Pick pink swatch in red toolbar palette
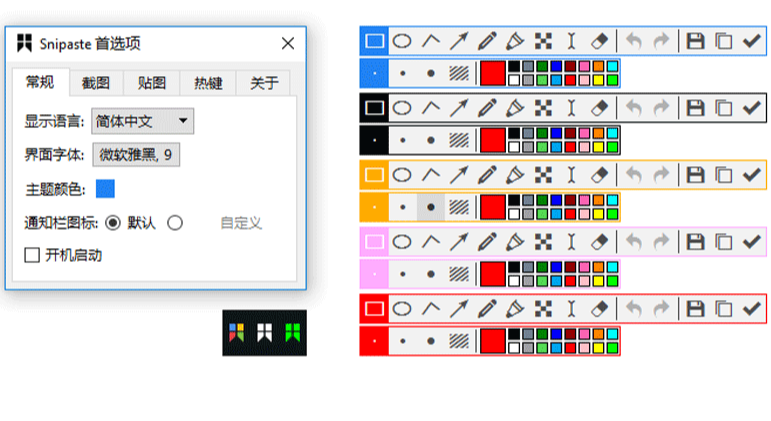 [584, 334]
